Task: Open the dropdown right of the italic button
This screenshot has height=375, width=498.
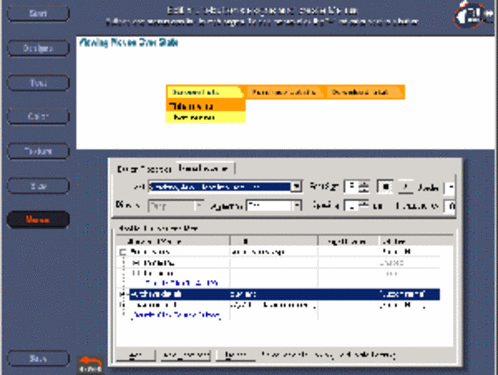Action: tap(450, 187)
